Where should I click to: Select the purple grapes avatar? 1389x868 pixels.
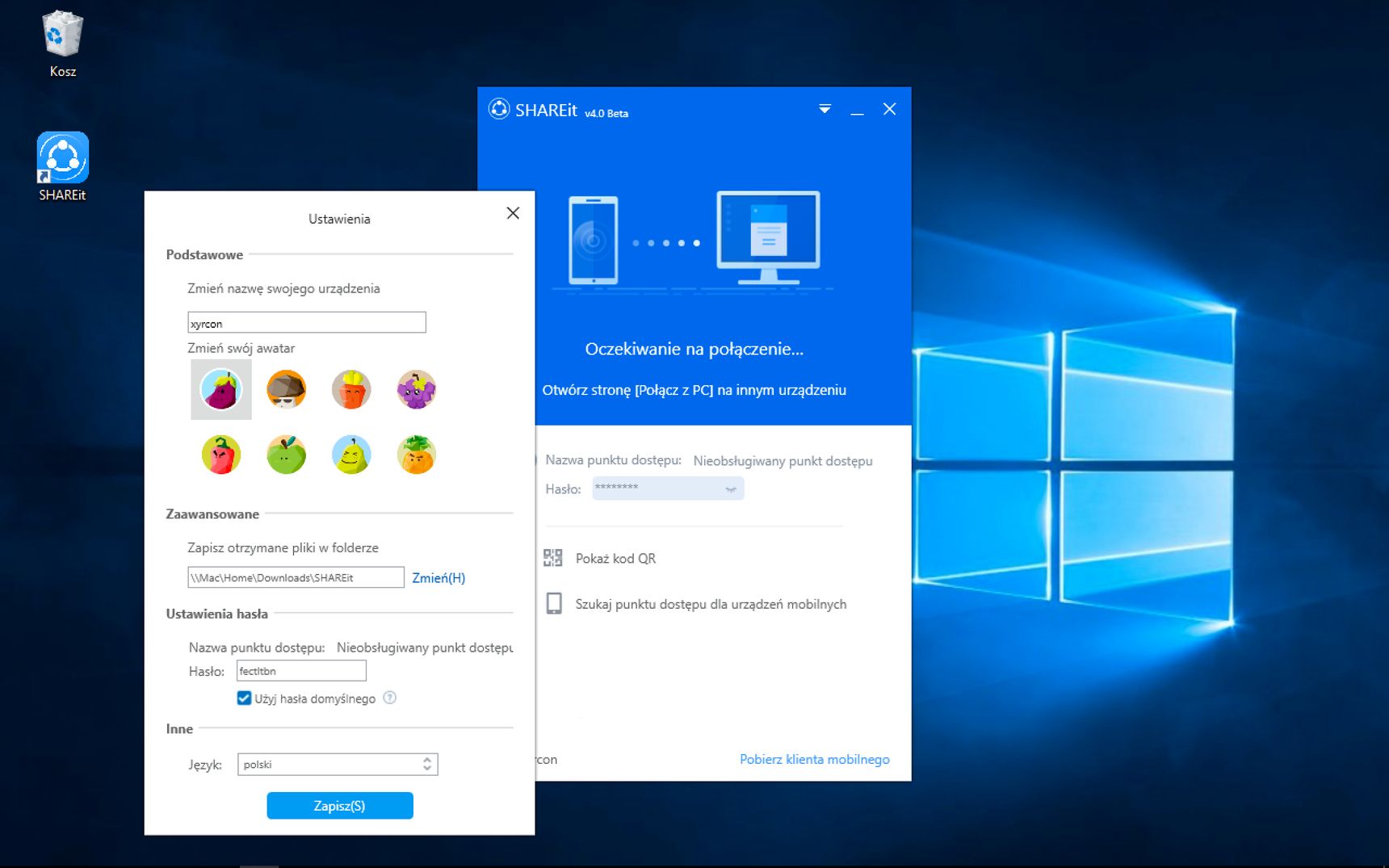coord(417,390)
